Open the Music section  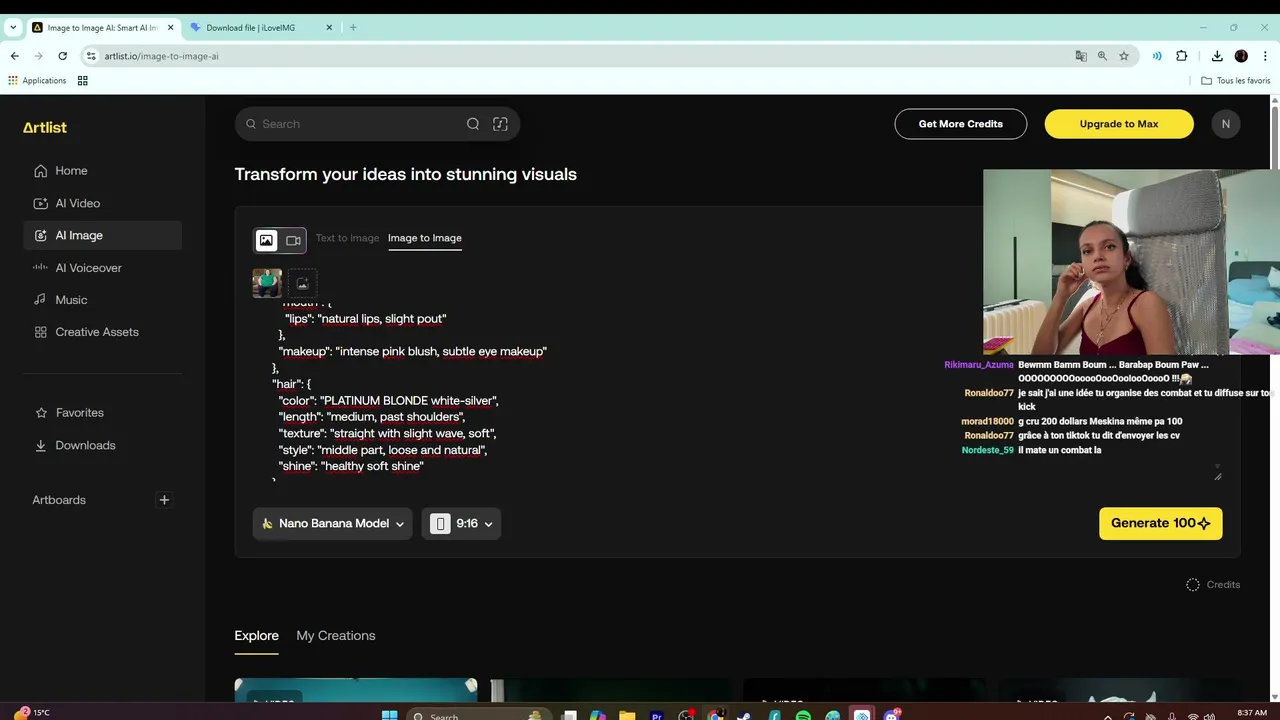(x=103, y=300)
